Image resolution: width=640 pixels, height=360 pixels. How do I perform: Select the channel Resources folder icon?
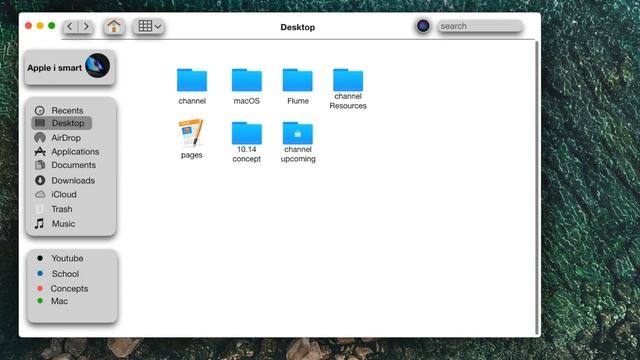(x=348, y=80)
